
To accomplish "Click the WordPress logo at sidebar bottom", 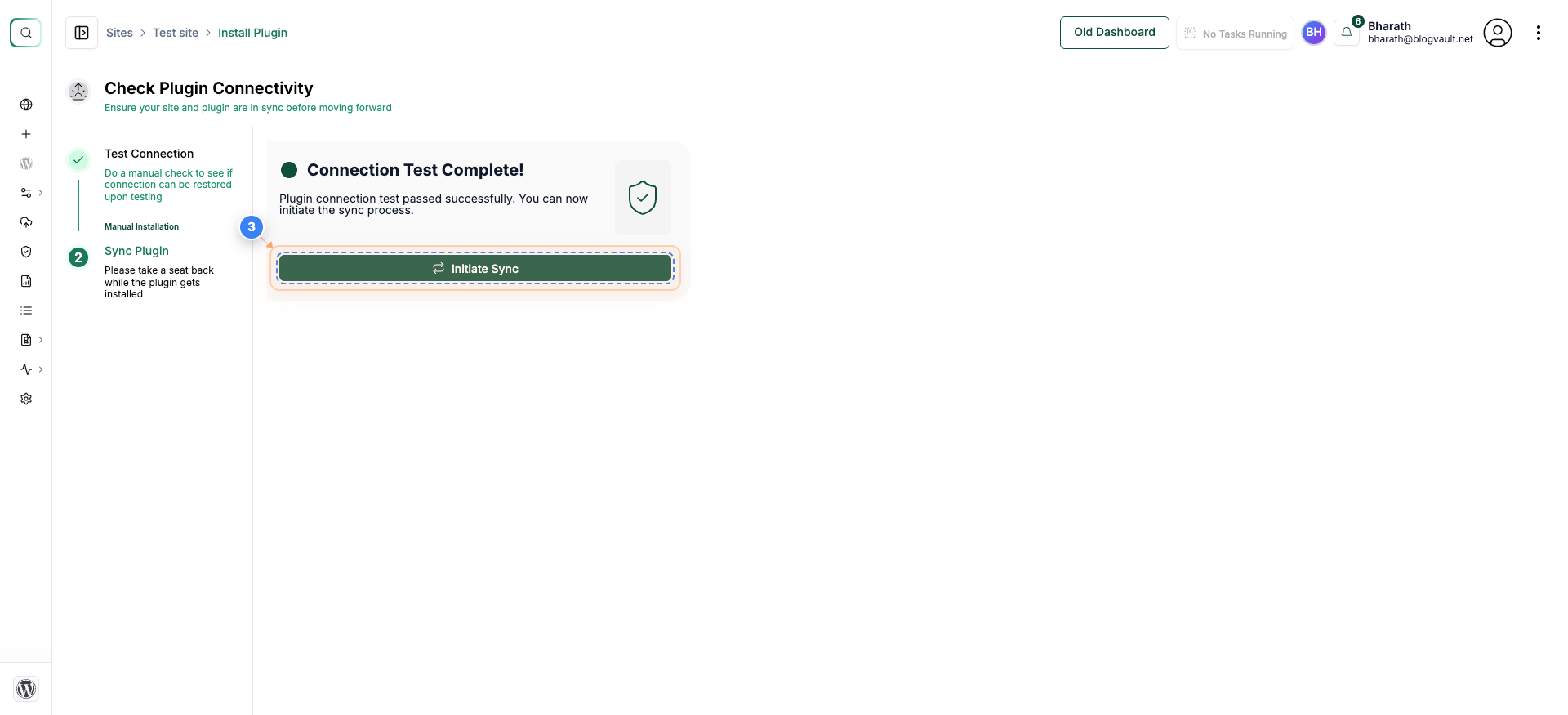I will point(26,689).
